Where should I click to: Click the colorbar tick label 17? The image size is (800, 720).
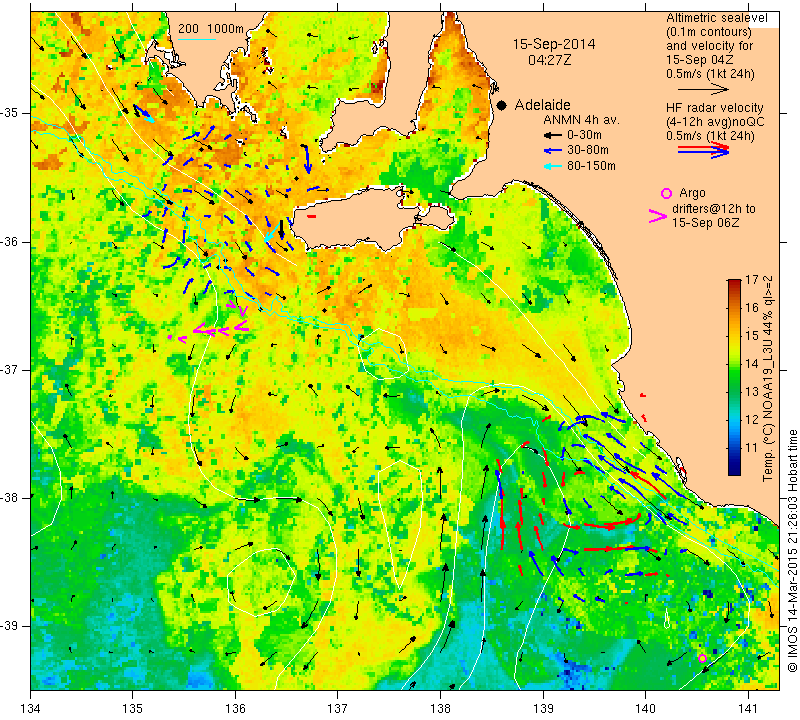pyautogui.click(x=752, y=280)
